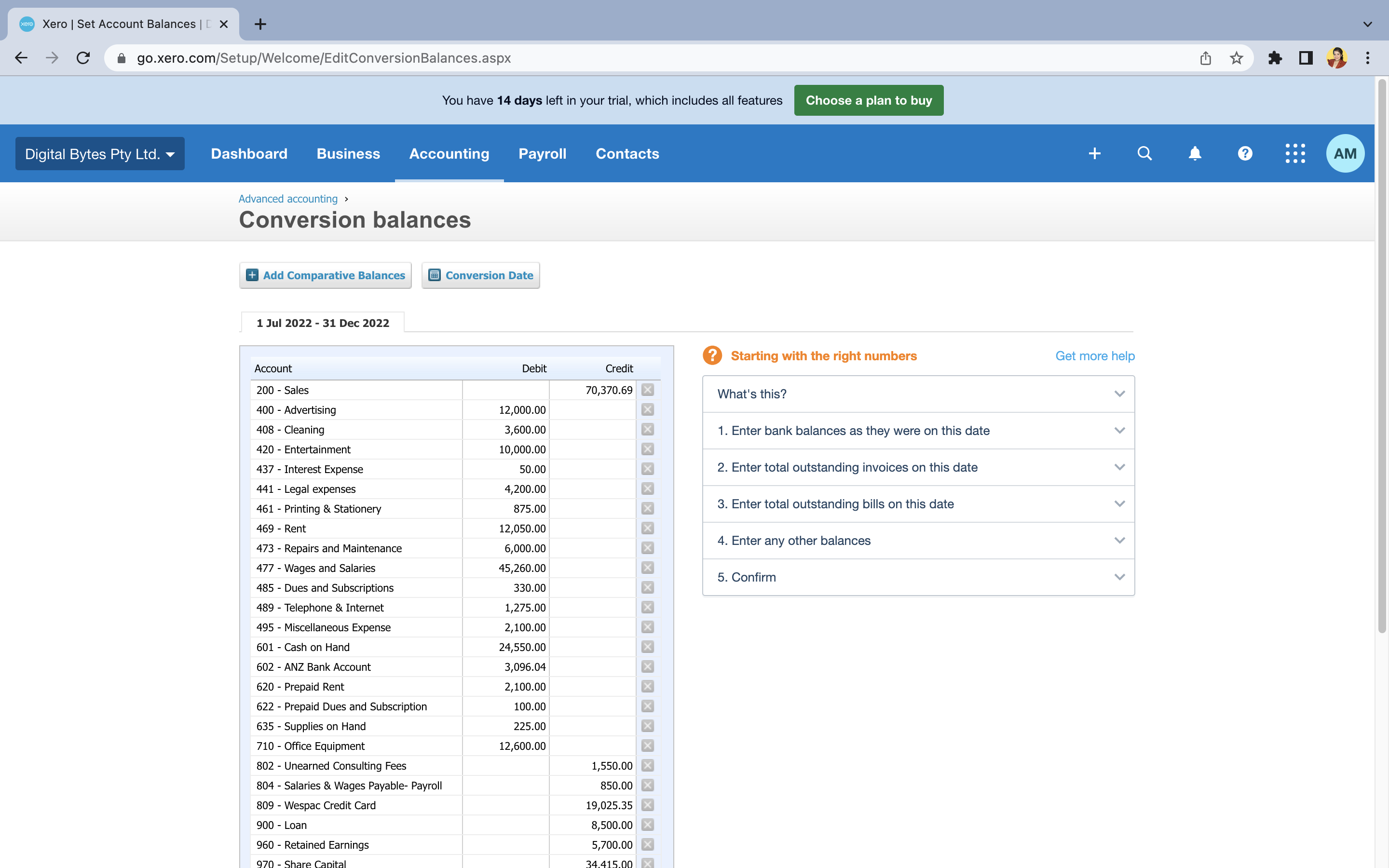This screenshot has height=868, width=1389.
Task: Expand the "5. Confirm" step
Action: point(918,577)
